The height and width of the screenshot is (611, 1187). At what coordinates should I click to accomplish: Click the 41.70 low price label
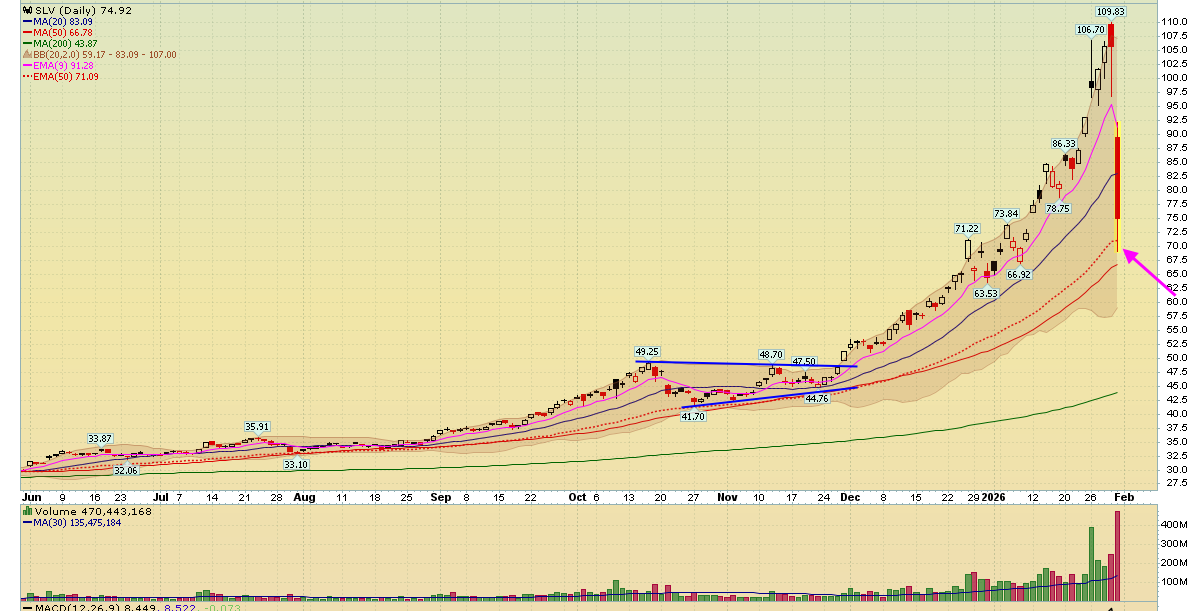[693, 416]
